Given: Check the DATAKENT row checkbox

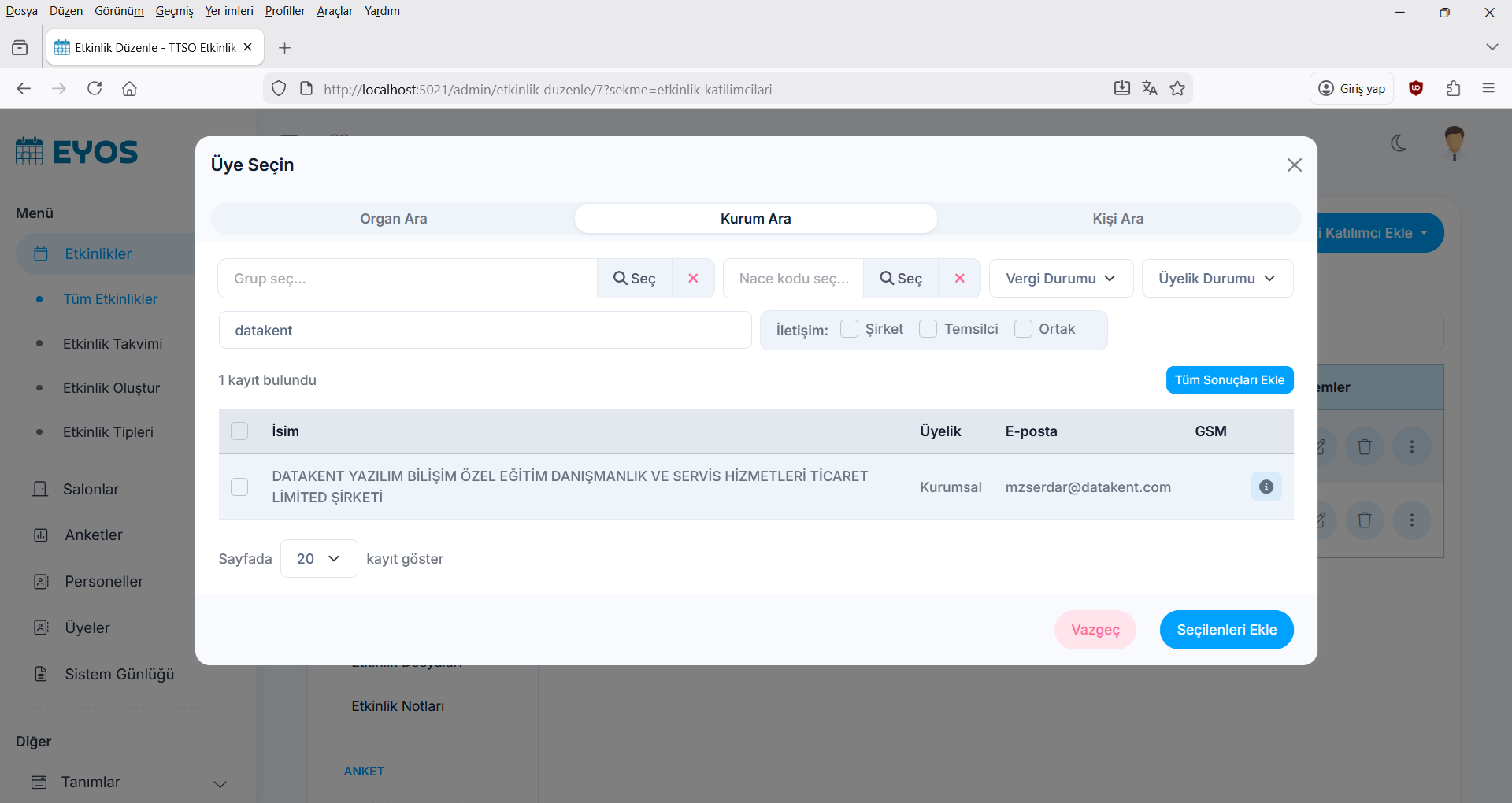Looking at the screenshot, I should click(x=239, y=487).
